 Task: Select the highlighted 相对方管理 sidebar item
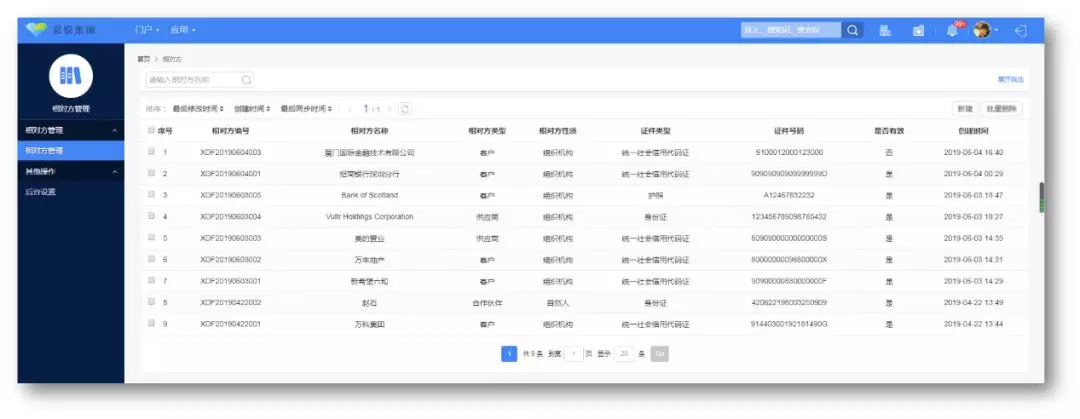(70, 150)
